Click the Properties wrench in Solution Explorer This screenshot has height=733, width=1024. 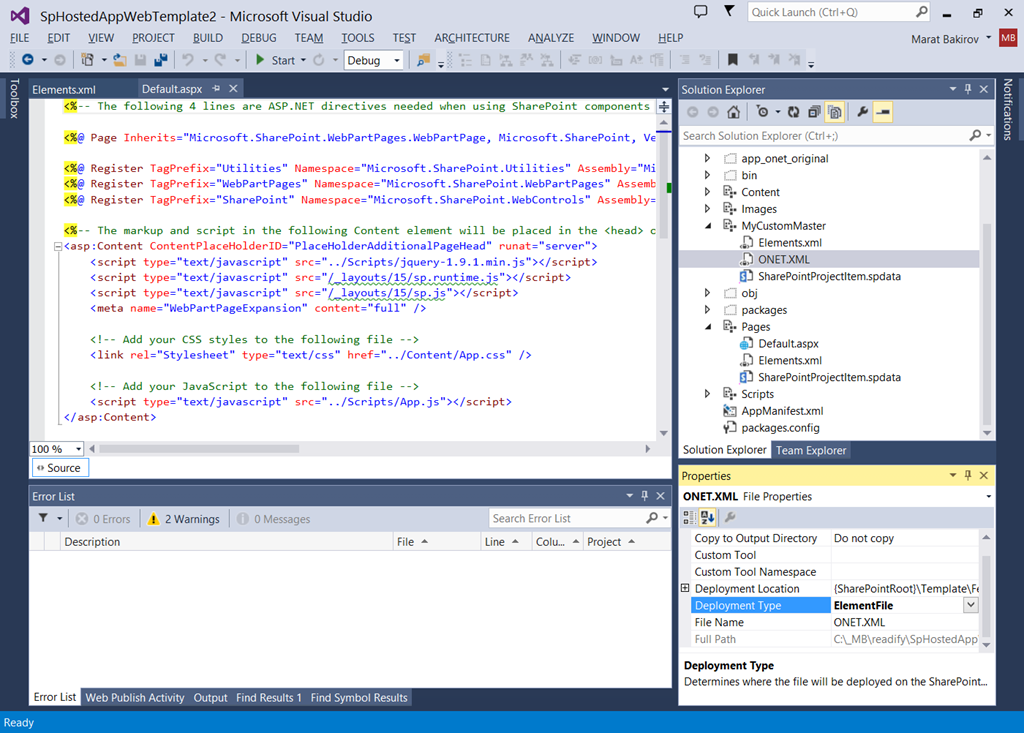(x=862, y=112)
